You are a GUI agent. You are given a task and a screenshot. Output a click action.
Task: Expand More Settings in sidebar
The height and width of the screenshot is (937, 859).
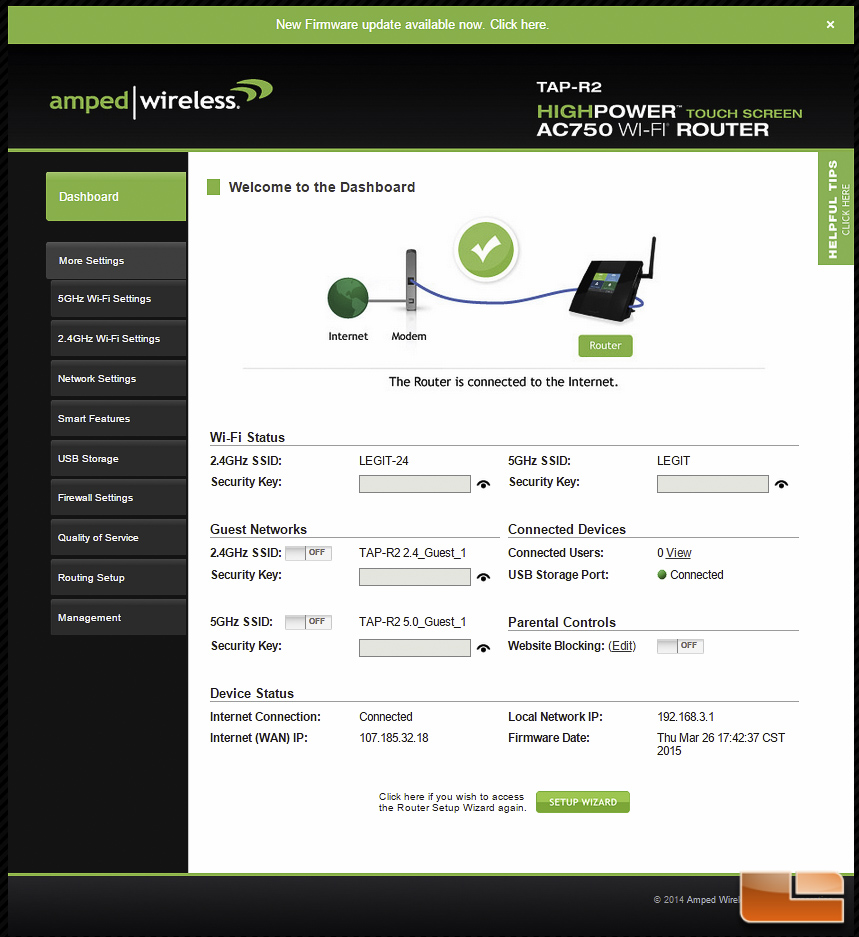click(116, 261)
